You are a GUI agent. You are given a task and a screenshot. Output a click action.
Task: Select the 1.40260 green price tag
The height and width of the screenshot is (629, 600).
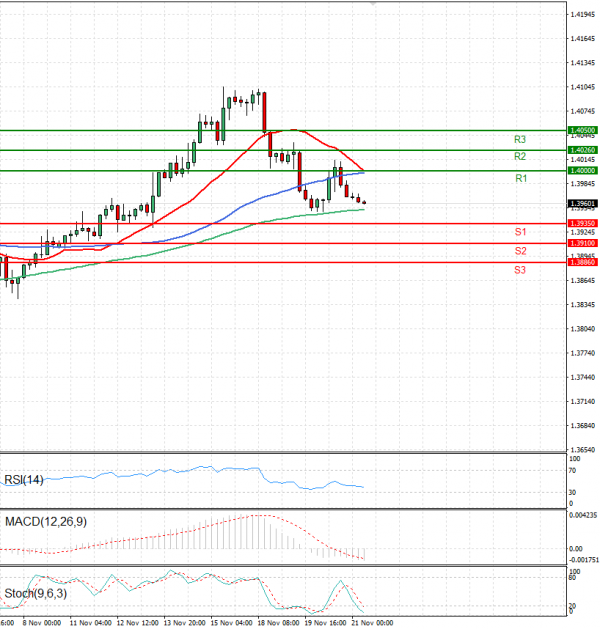582,150
